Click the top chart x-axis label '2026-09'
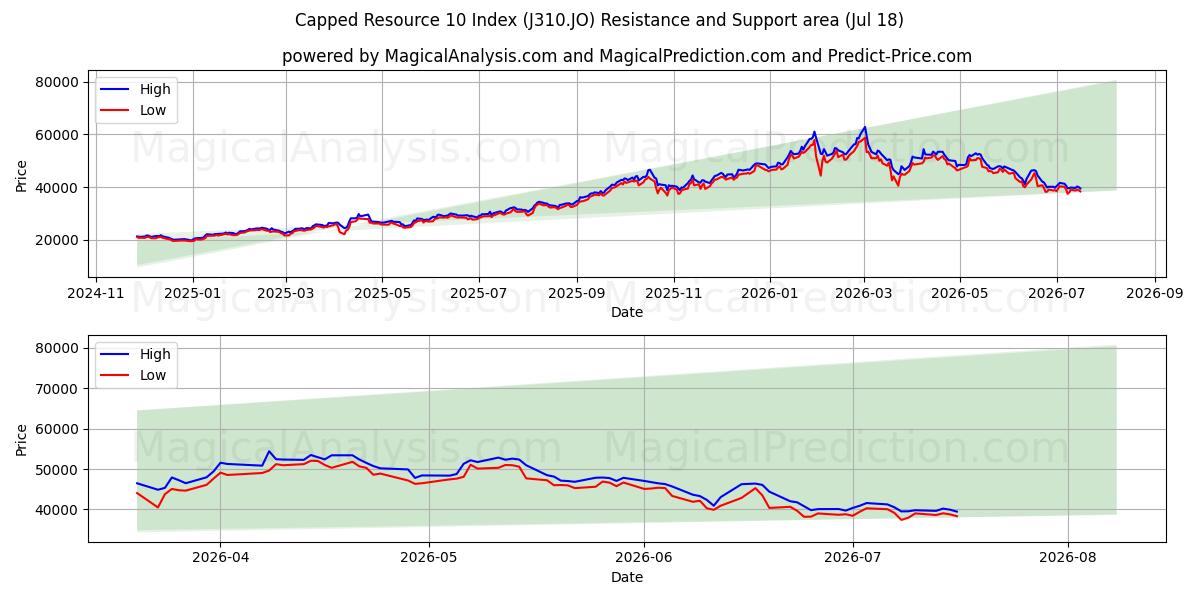The width and height of the screenshot is (1200, 600). [1155, 295]
